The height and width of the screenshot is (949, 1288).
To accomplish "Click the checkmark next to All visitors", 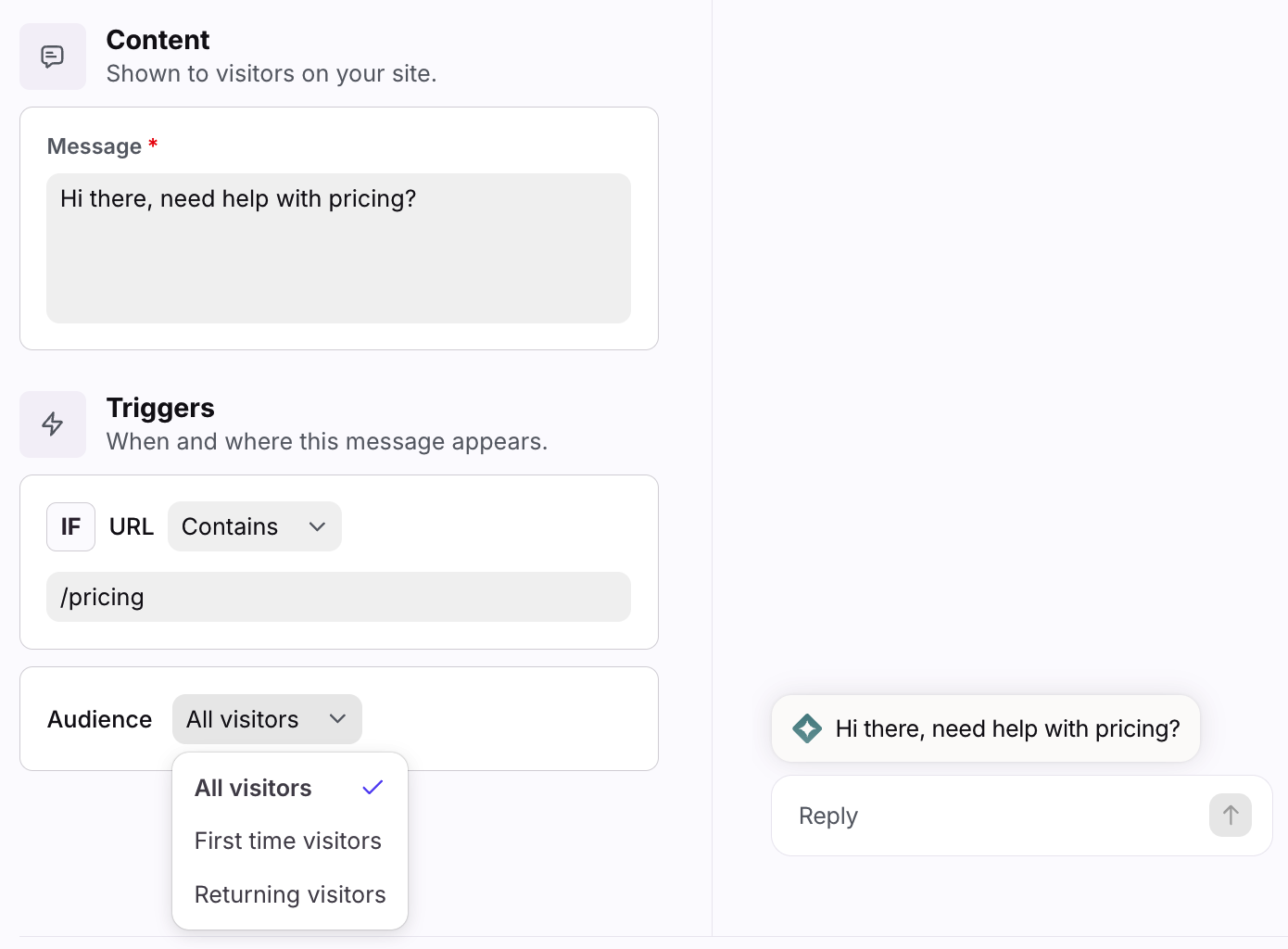I will point(373,788).
